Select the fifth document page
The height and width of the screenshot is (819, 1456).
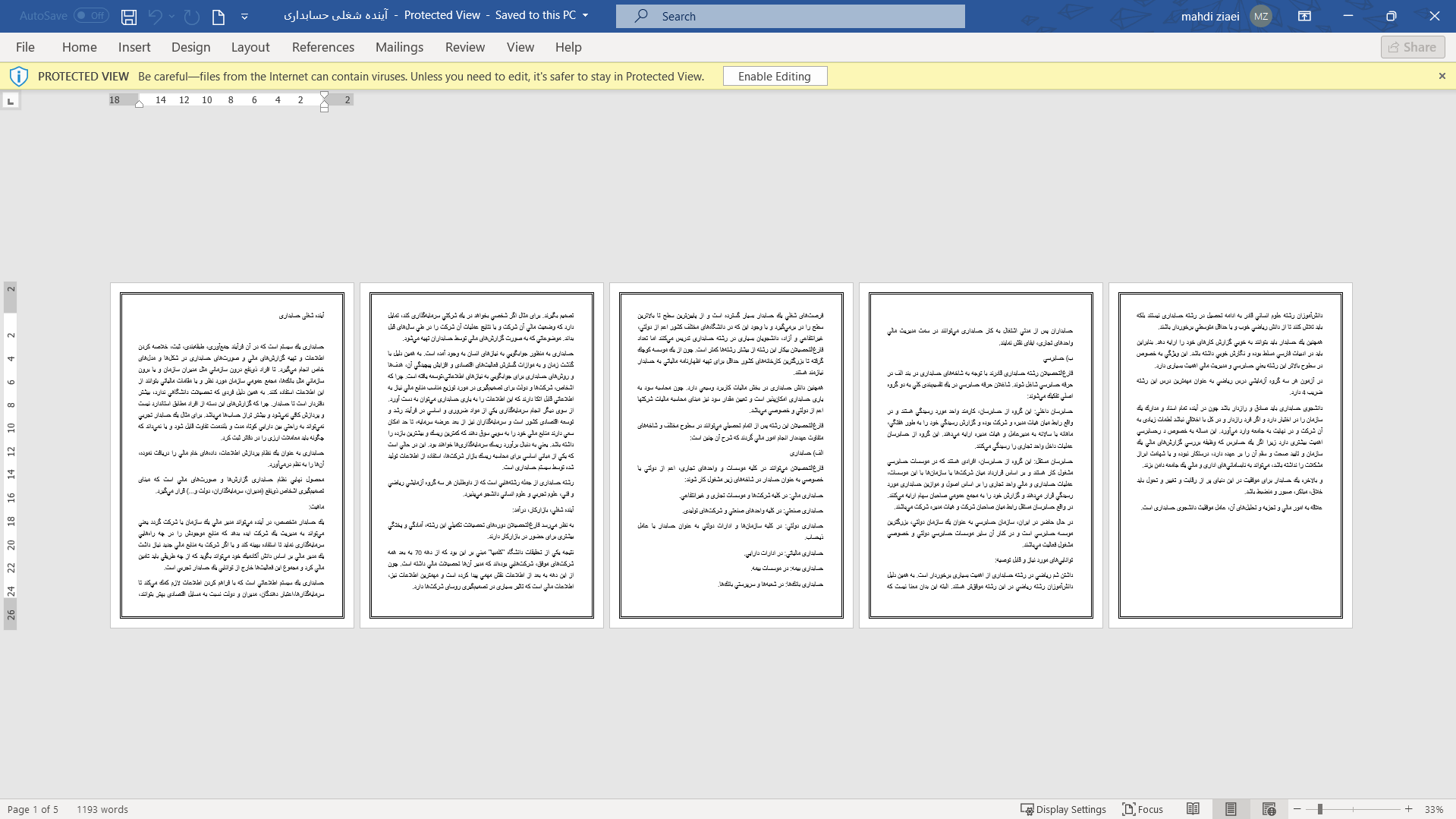pos(1231,455)
